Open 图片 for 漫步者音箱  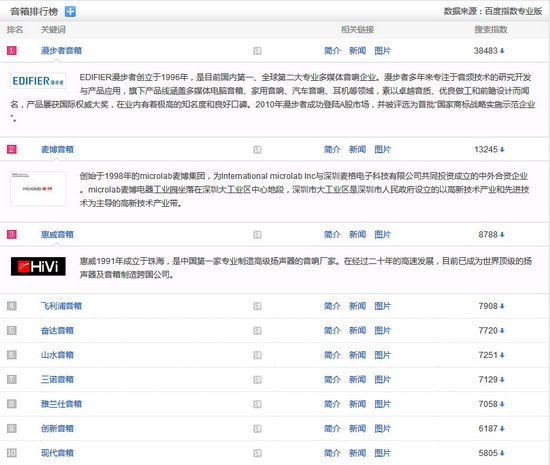[382, 51]
